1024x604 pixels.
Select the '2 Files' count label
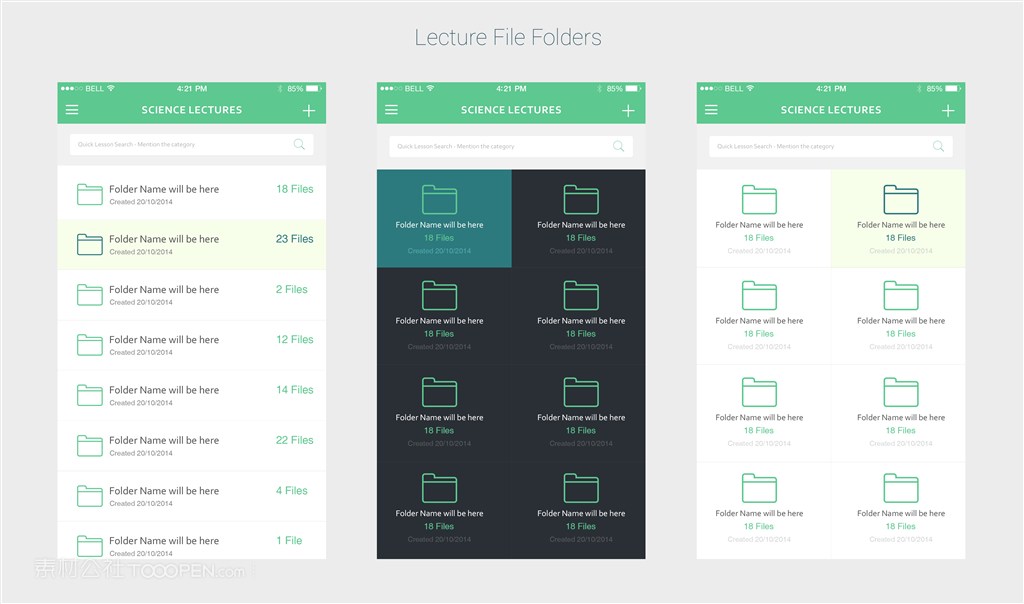(291, 289)
